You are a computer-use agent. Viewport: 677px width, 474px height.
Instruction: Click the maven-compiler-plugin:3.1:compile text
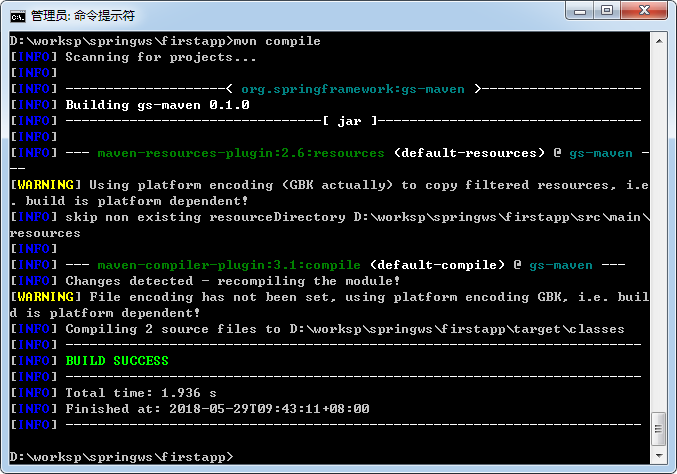point(229,265)
